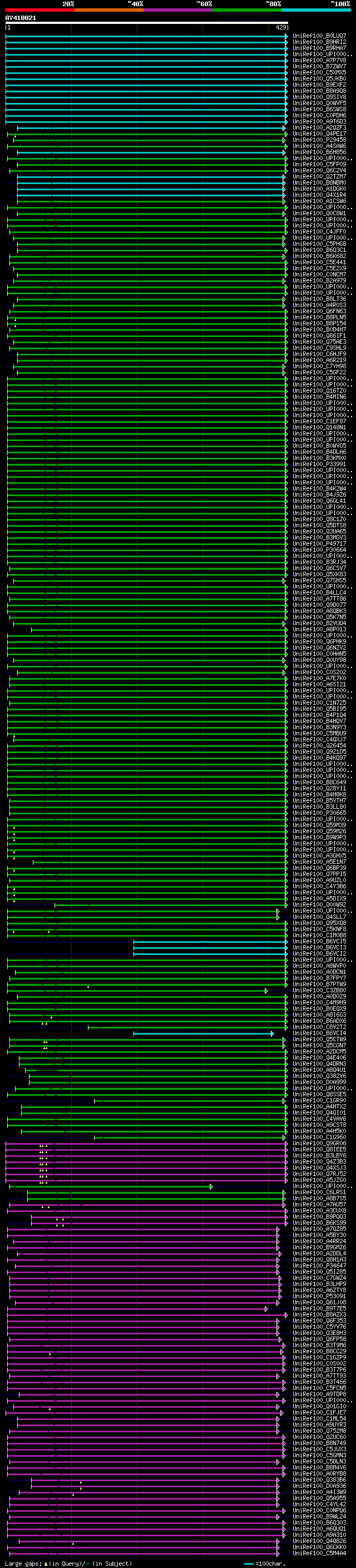Click the UniRef100_Q6C2V4 entry
This screenshot has height=1568, width=356.
(x=319, y=171)
